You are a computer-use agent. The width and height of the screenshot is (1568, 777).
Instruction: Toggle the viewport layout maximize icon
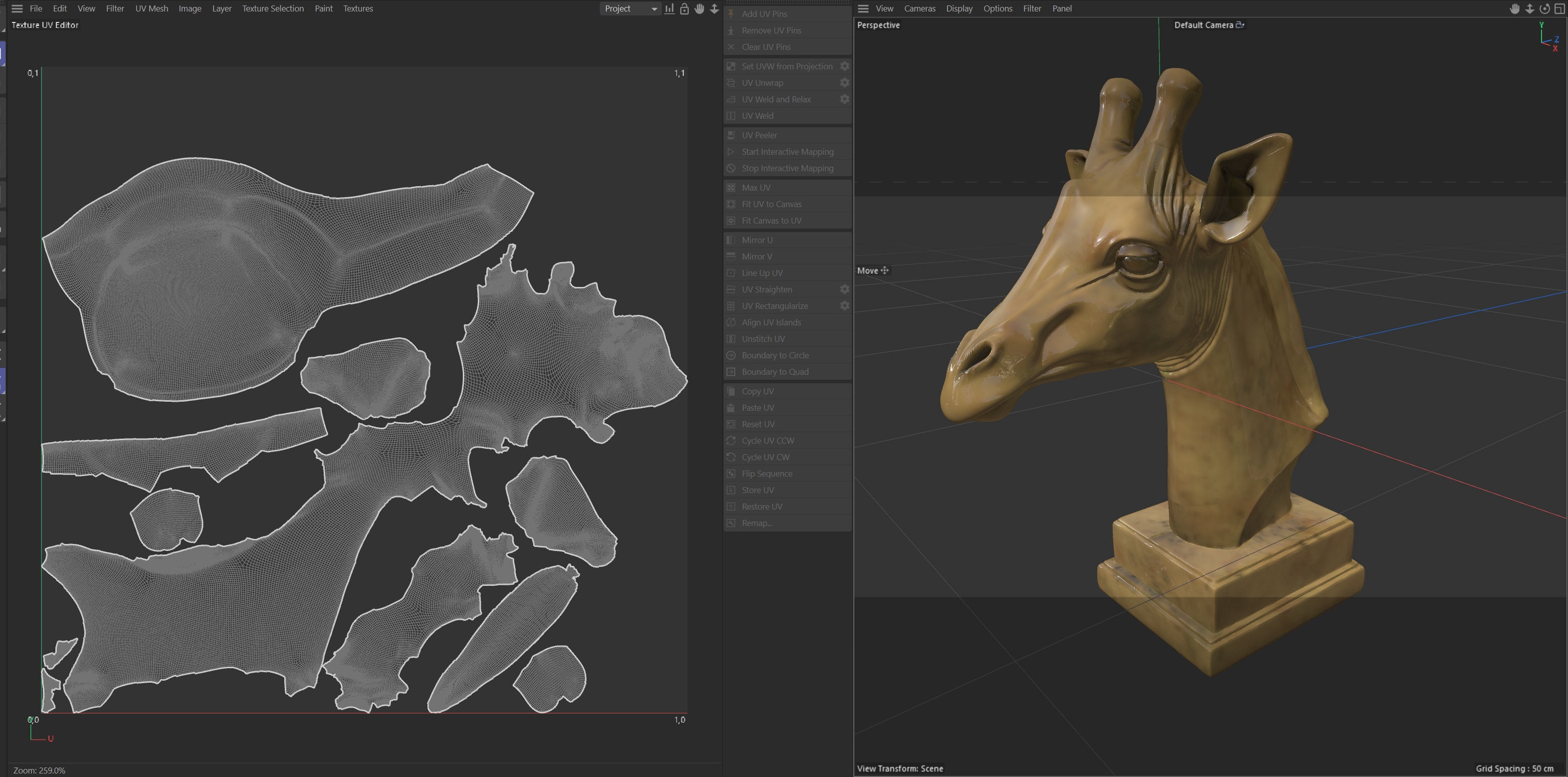pos(1560,8)
